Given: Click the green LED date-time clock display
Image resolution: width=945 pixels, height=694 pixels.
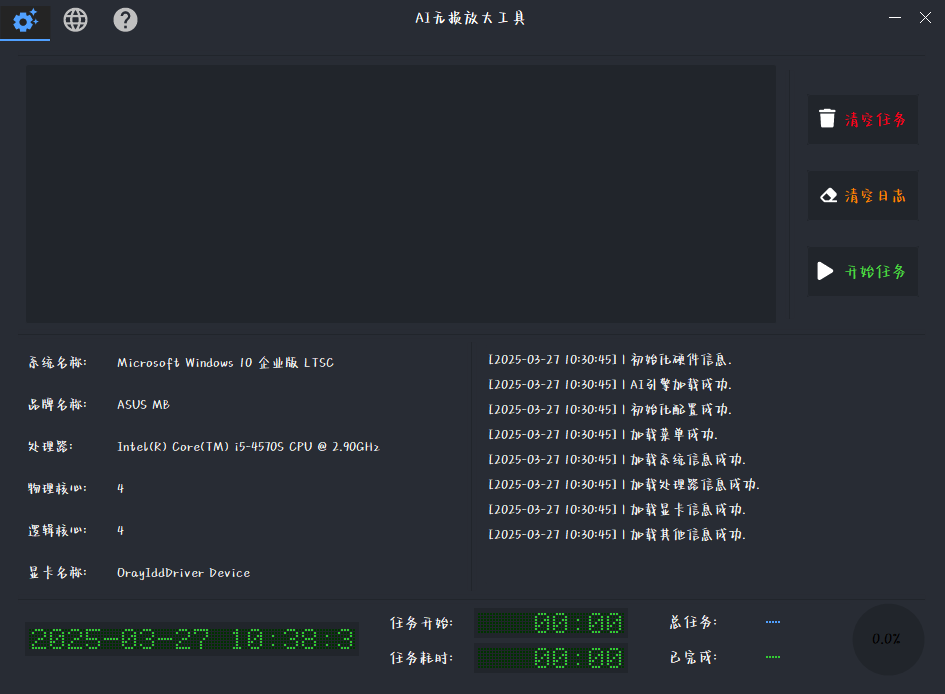Looking at the screenshot, I should (x=192, y=639).
